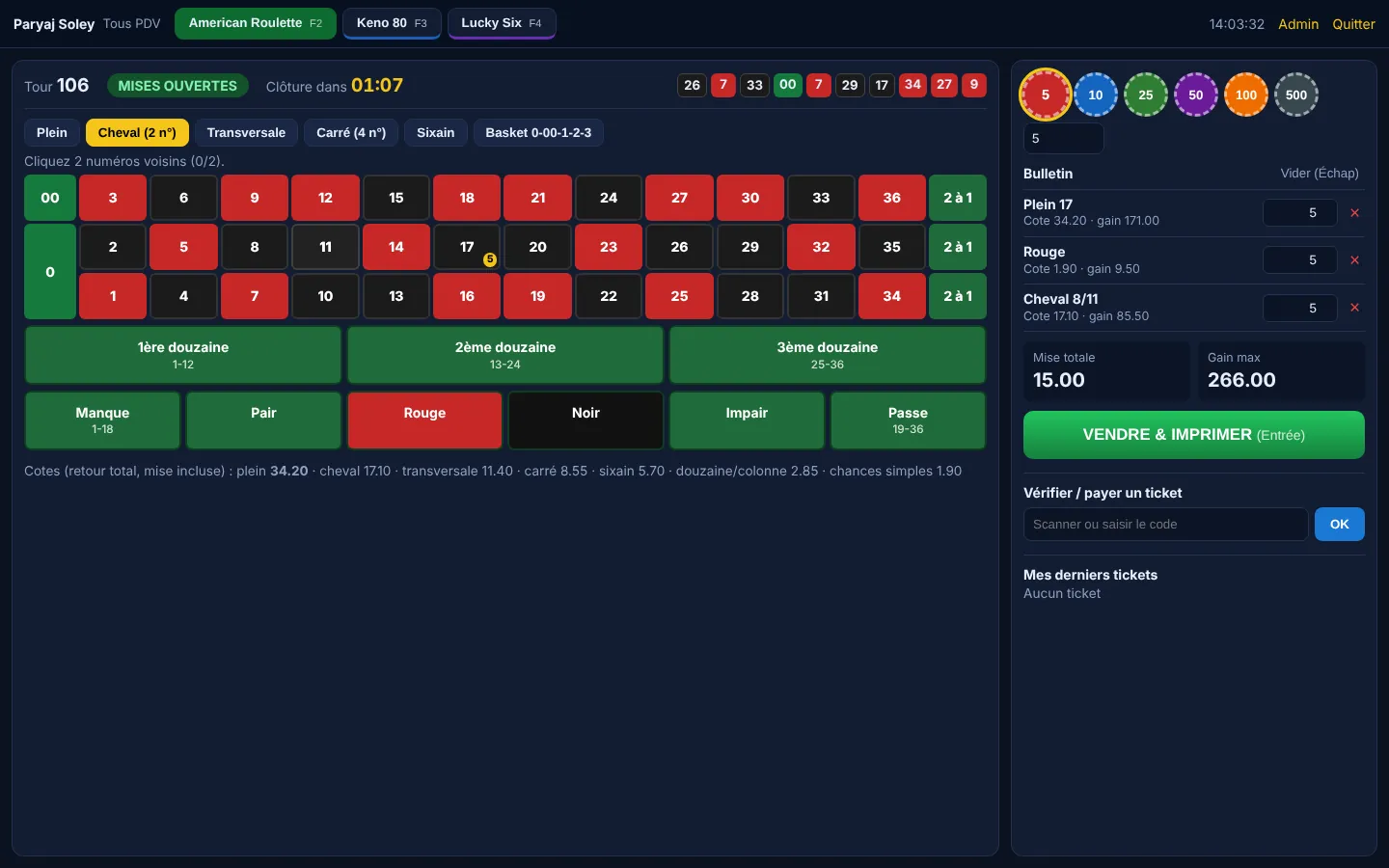The width and height of the screenshot is (1389, 868).
Task: Bet on 3ème douzaine 25-36
Action: point(828,355)
